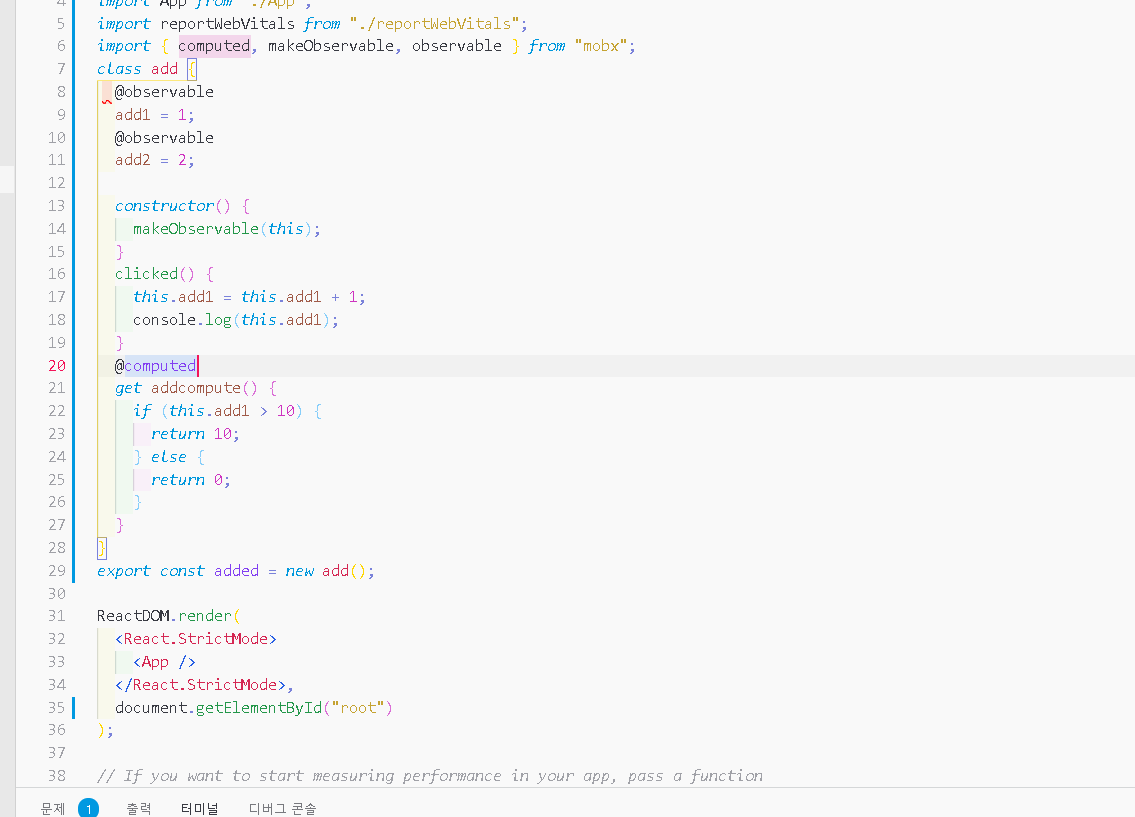
Task: Click "</React.StrictMode>" closing tag
Action: pyautogui.click(x=201, y=685)
